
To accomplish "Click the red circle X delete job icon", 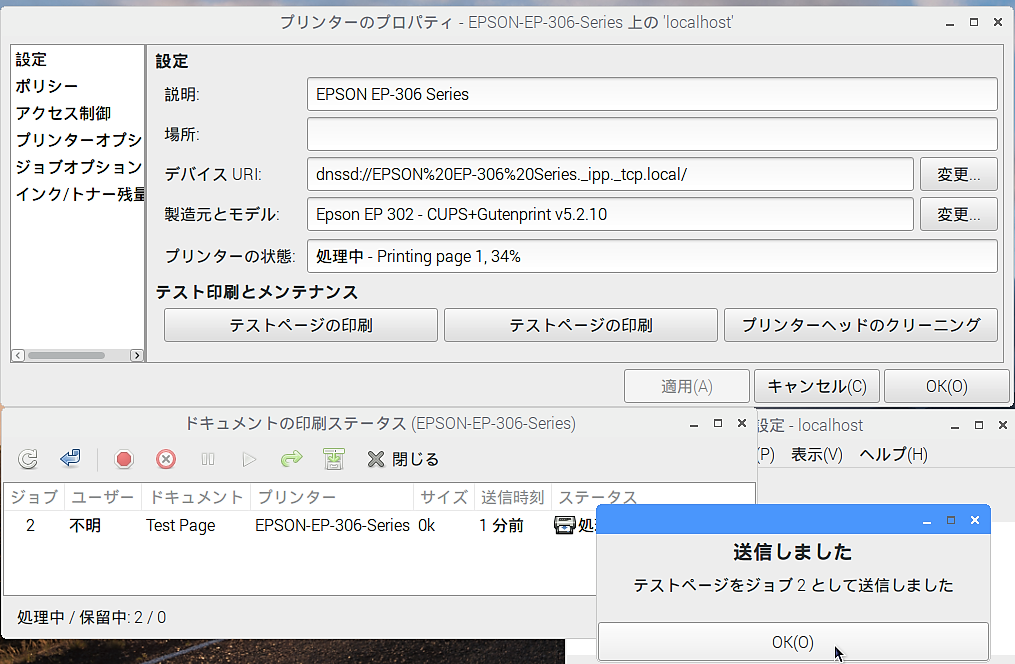I will (166, 459).
